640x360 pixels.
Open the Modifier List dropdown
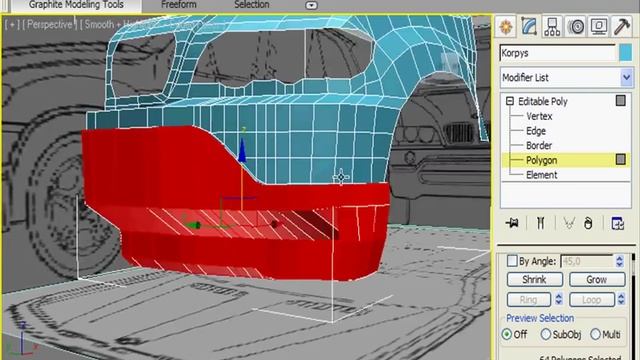click(627, 78)
